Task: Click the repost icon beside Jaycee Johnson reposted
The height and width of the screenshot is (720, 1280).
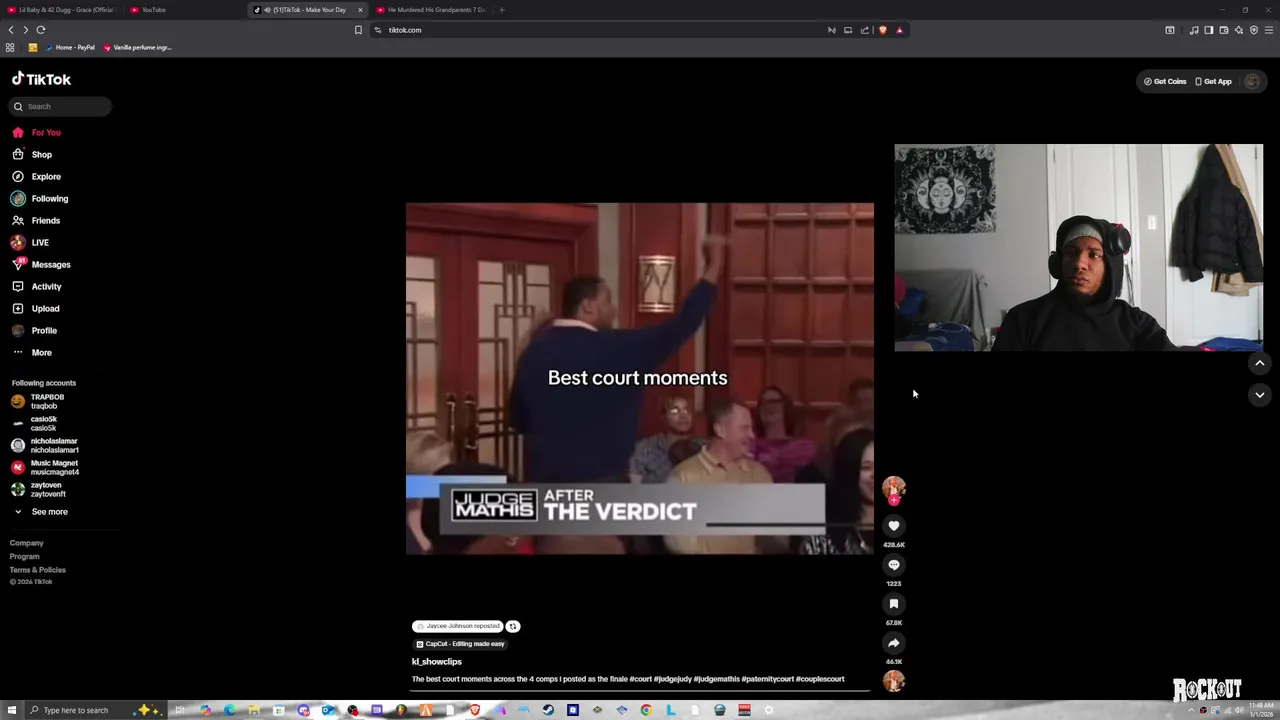Action: (513, 626)
